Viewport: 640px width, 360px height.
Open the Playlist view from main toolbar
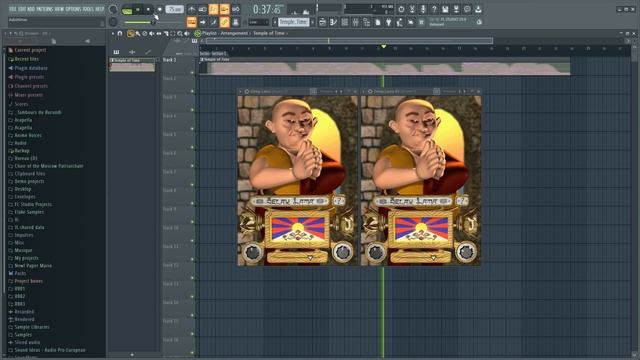322,22
